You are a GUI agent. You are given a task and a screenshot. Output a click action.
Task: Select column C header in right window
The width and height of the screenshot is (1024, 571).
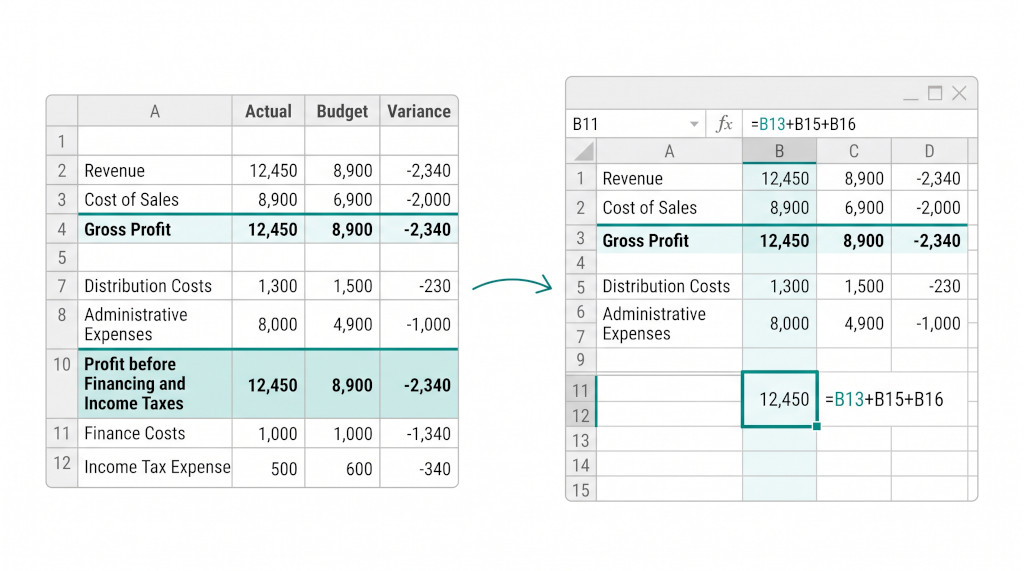click(x=854, y=152)
